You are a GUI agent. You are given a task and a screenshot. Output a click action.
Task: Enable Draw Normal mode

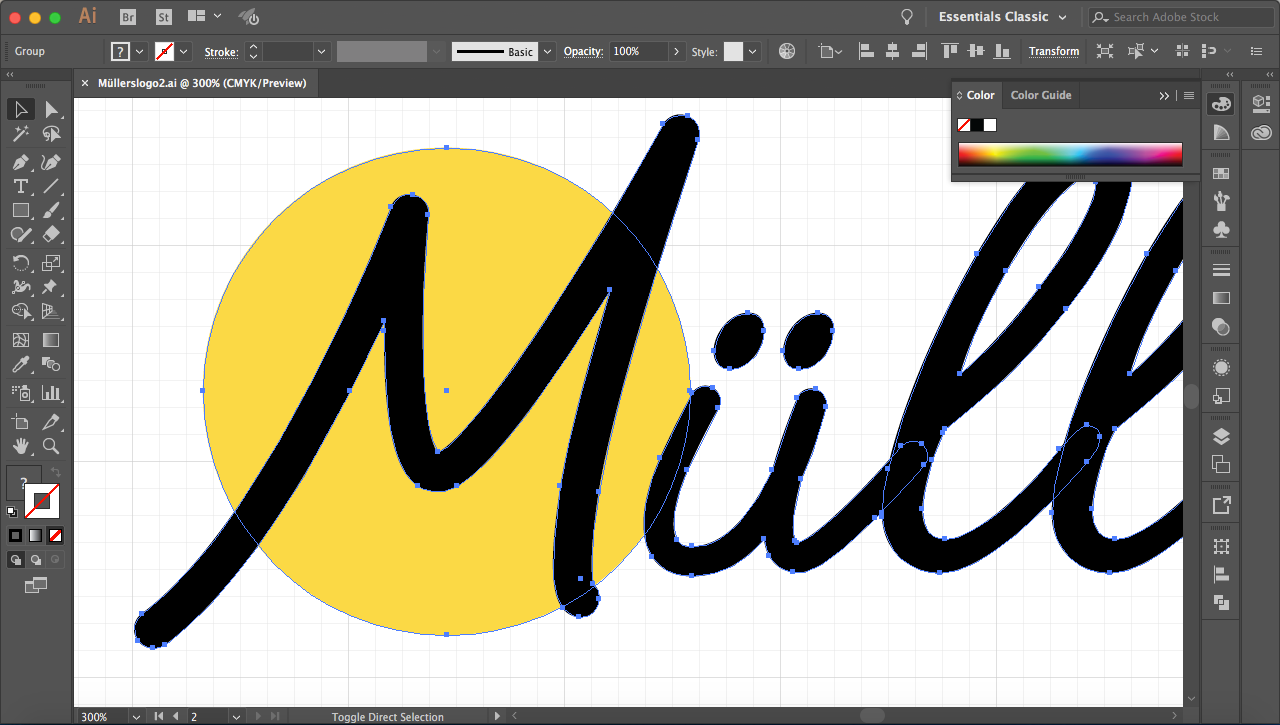click(15, 560)
